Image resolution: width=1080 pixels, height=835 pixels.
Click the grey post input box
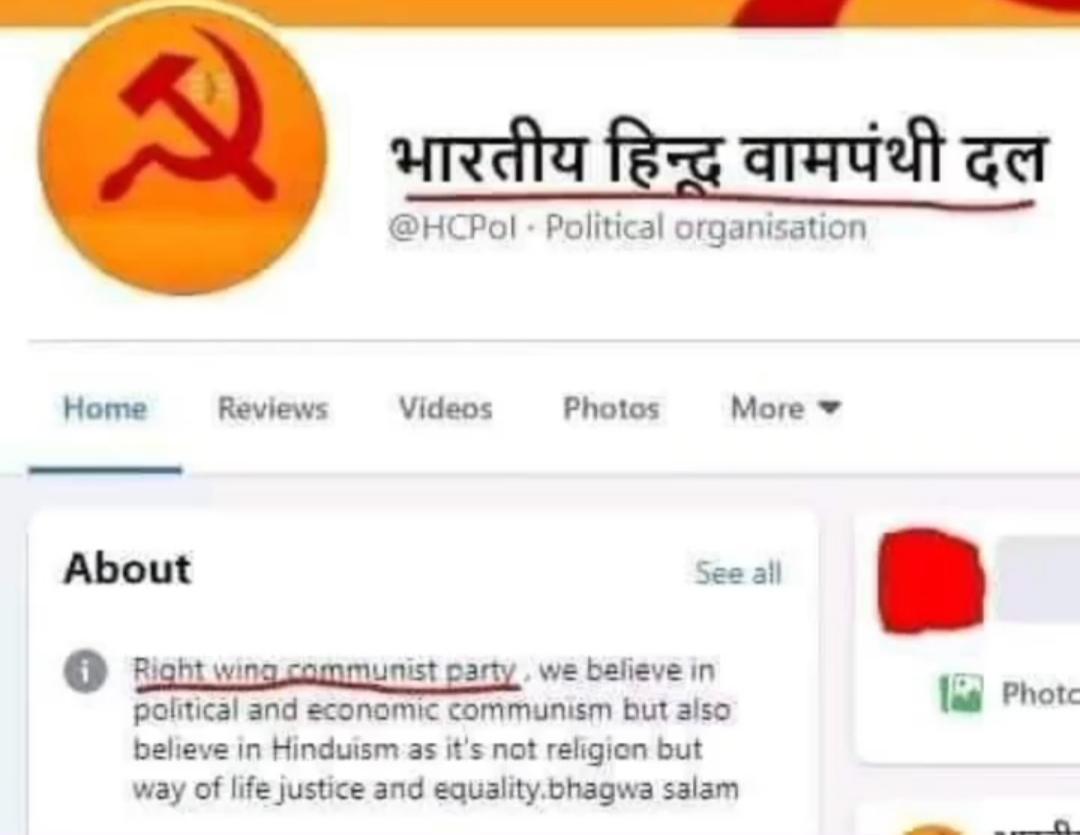(1037, 580)
